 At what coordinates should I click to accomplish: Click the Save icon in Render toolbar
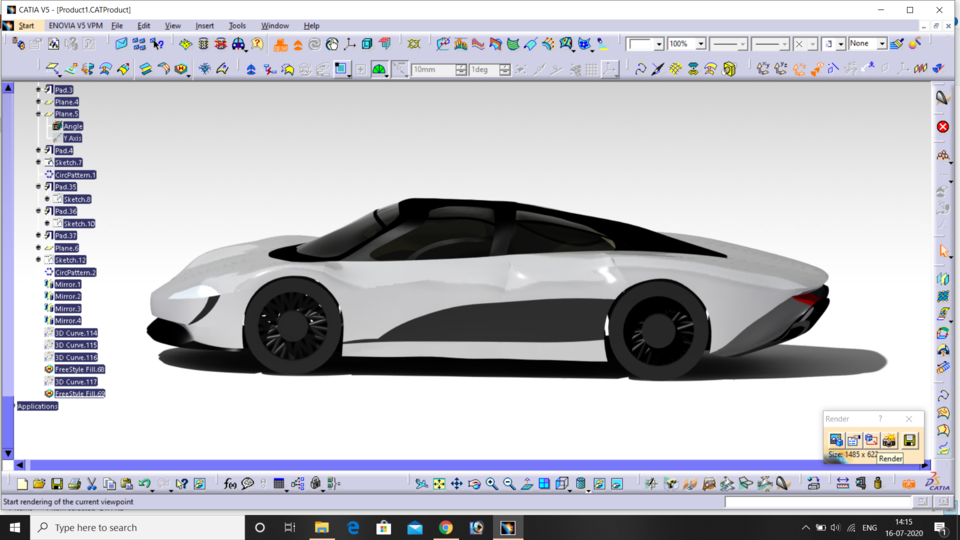(x=909, y=440)
